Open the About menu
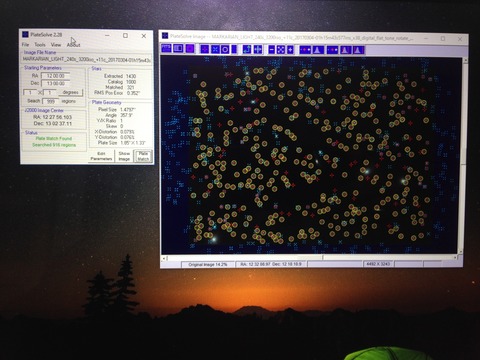The width and height of the screenshot is (480, 360). point(74,45)
